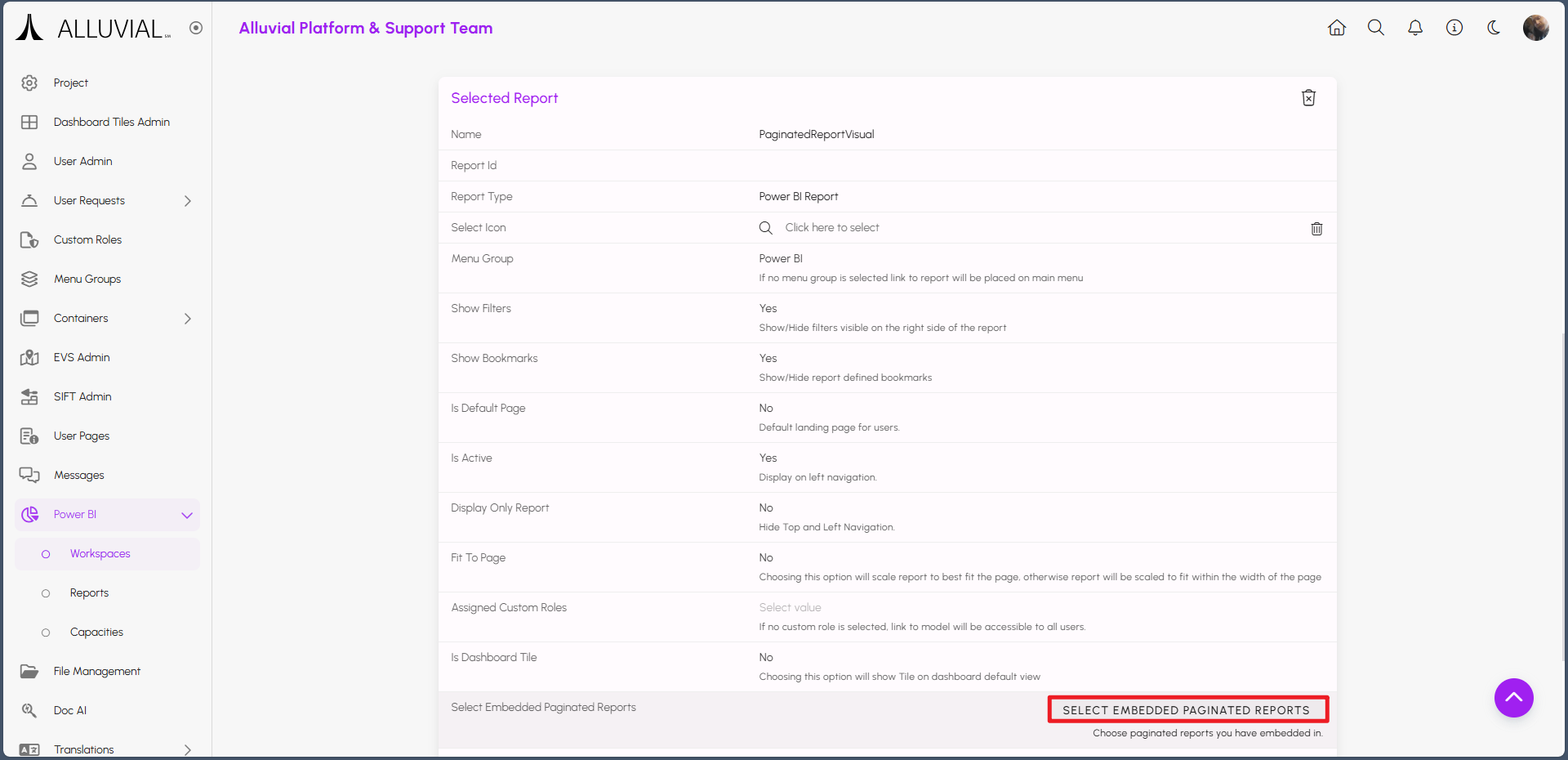Open user profile avatar
The image size is (1568, 760).
click(x=1535, y=28)
